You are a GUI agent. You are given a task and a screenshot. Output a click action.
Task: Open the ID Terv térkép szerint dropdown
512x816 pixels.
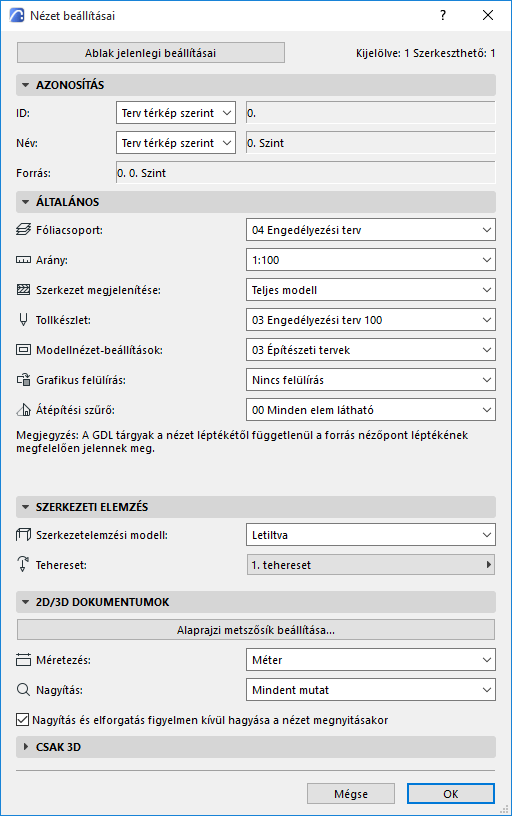click(x=176, y=113)
